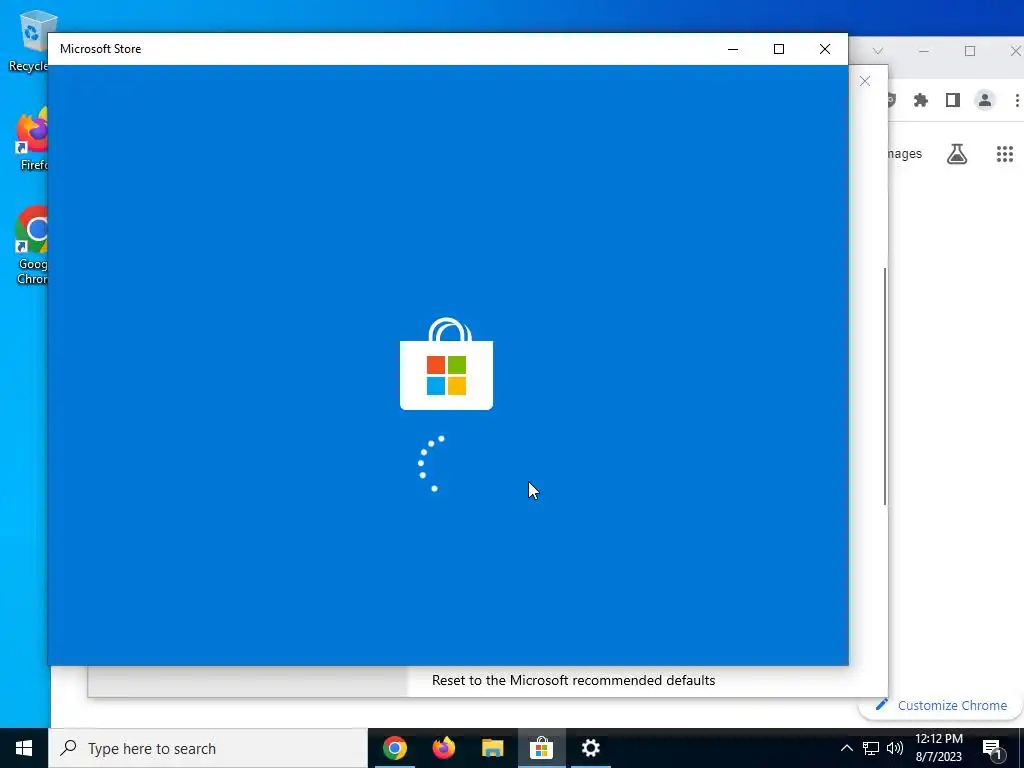Close the panel behind Microsoft Store
This screenshot has height=768, width=1024.
865,81
